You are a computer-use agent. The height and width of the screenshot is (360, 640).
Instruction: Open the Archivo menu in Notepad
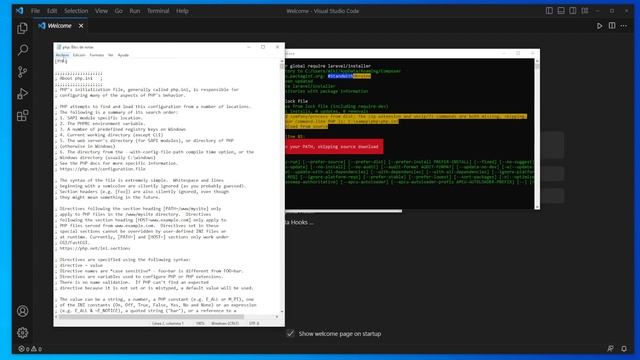(x=62, y=55)
